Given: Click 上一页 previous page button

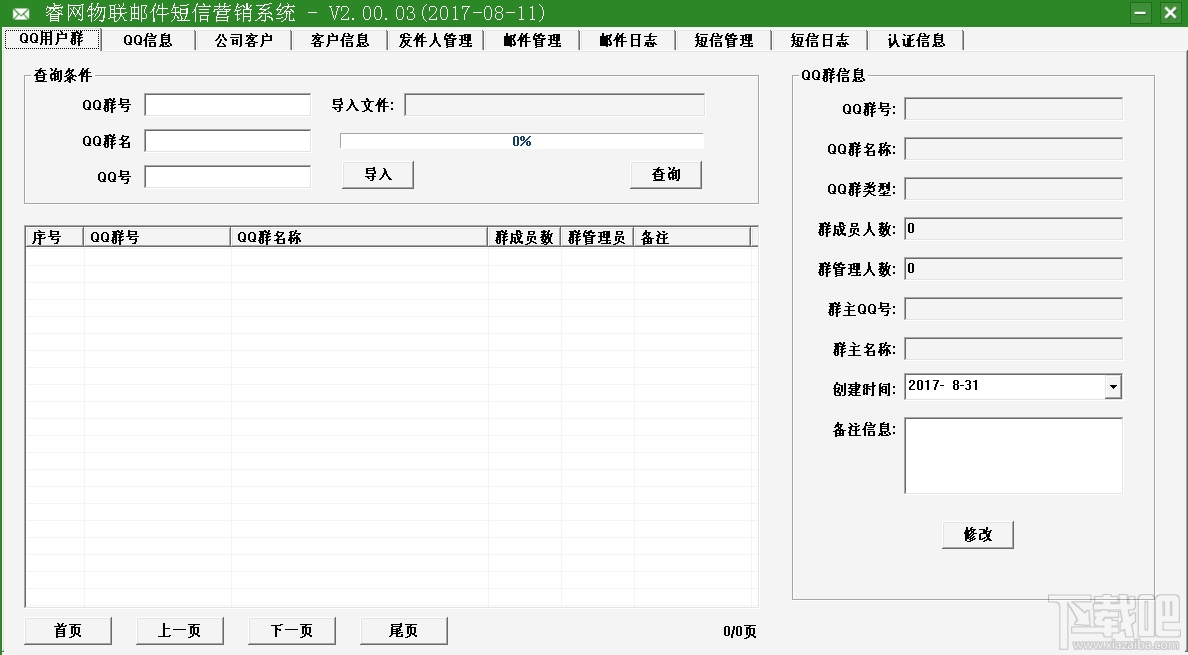Looking at the screenshot, I should coord(180,631).
